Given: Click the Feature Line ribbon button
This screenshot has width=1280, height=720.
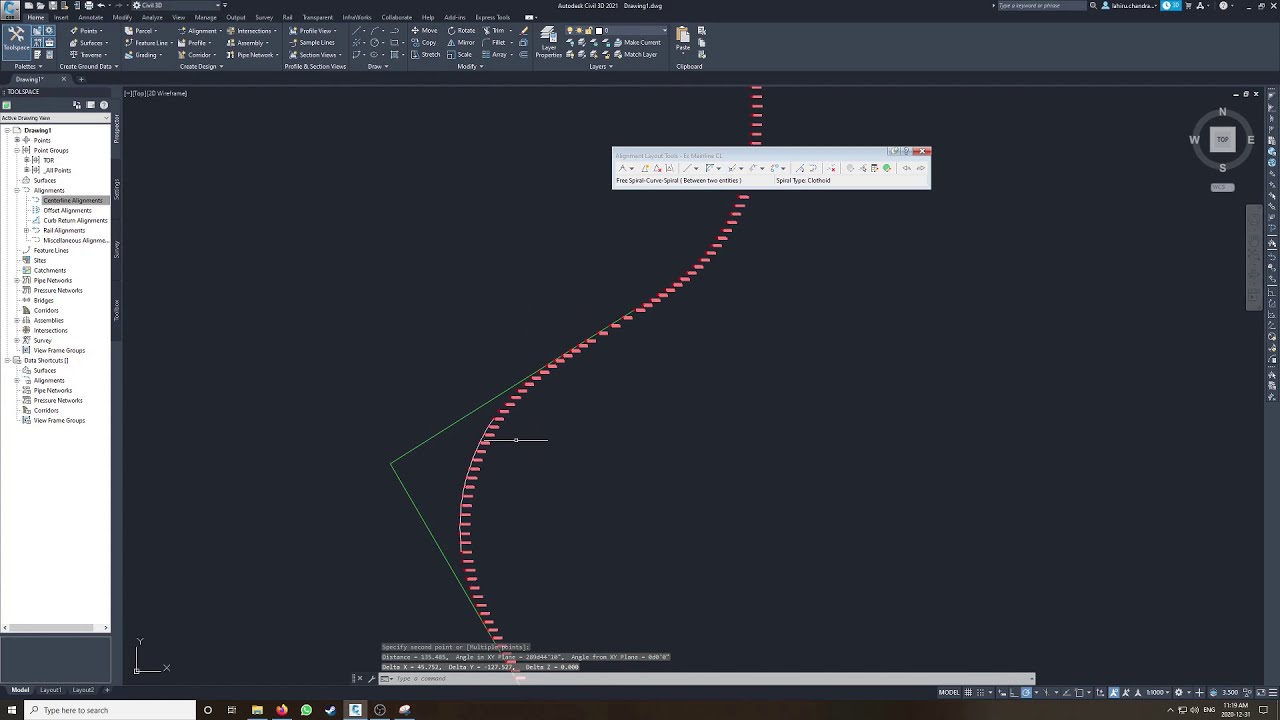Looking at the screenshot, I should pyautogui.click(x=151, y=43).
